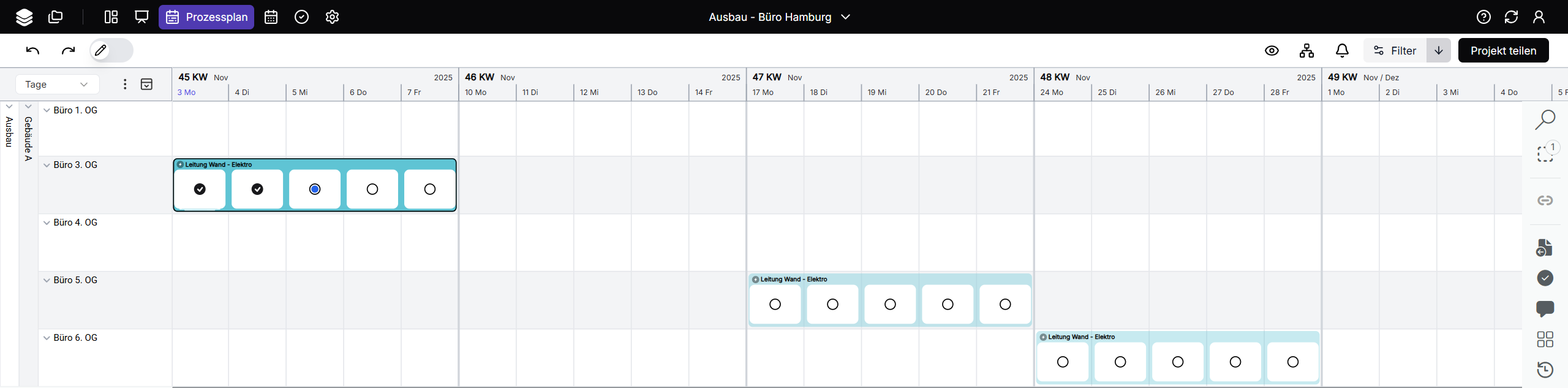
Task: Open the notifications bell
Action: click(1342, 51)
